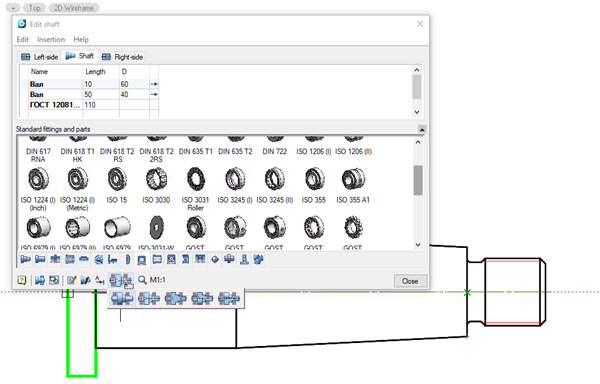Screen dimensions: 600x384
Task: Open the Insertion menu
Action: tap(51, 39)
